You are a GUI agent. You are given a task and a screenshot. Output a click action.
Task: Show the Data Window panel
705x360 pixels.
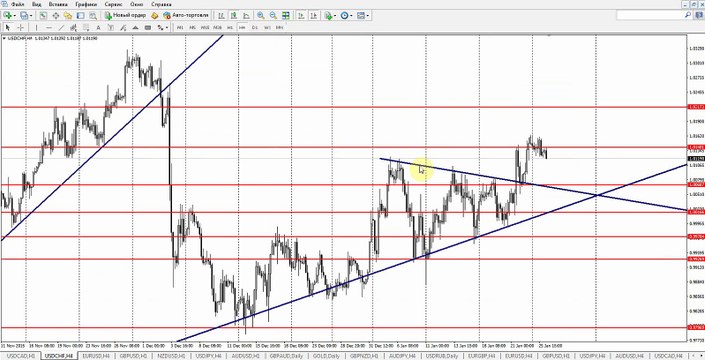tap(56, 16)
